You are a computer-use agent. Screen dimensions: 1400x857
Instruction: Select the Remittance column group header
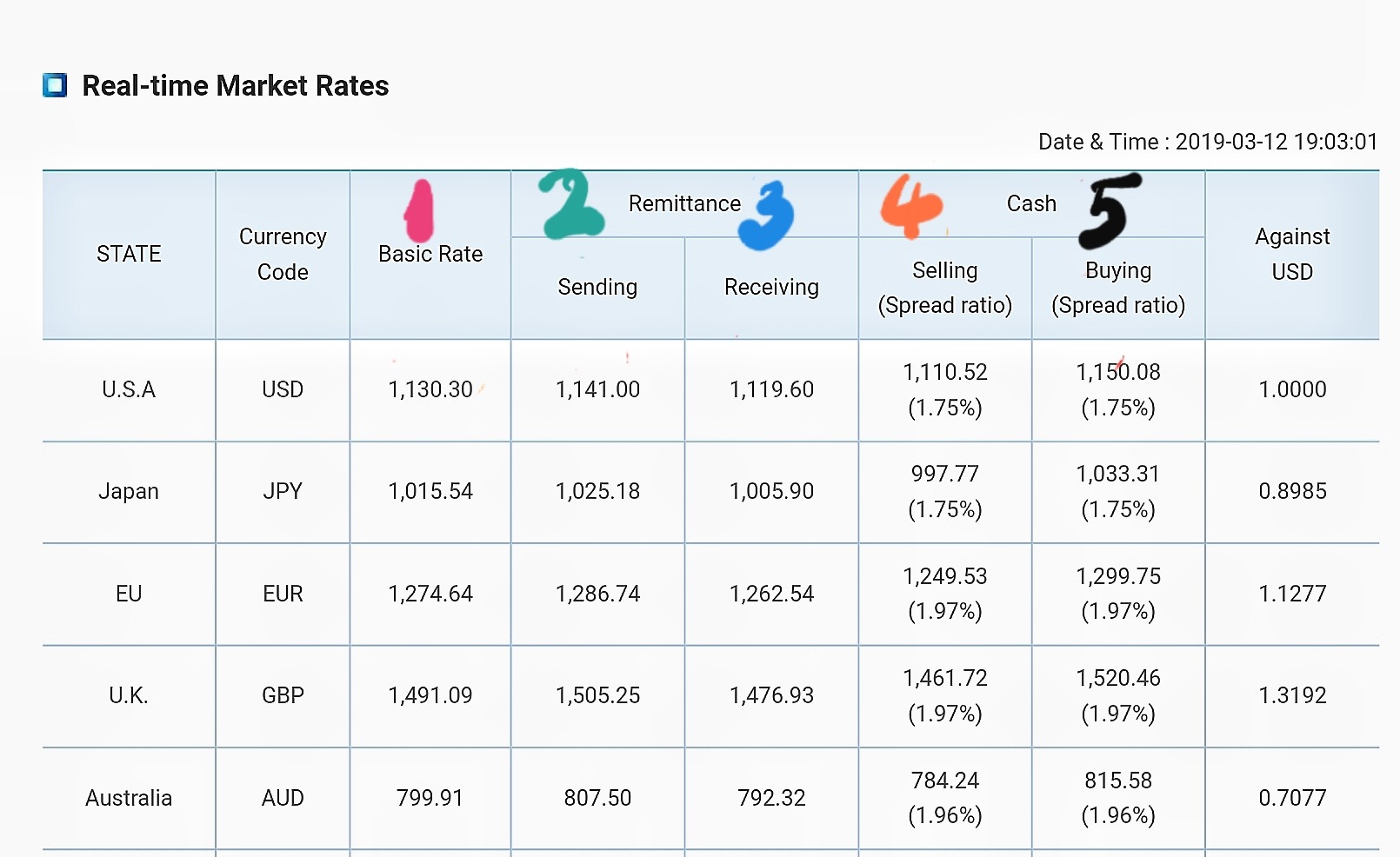tap(684, 203)
